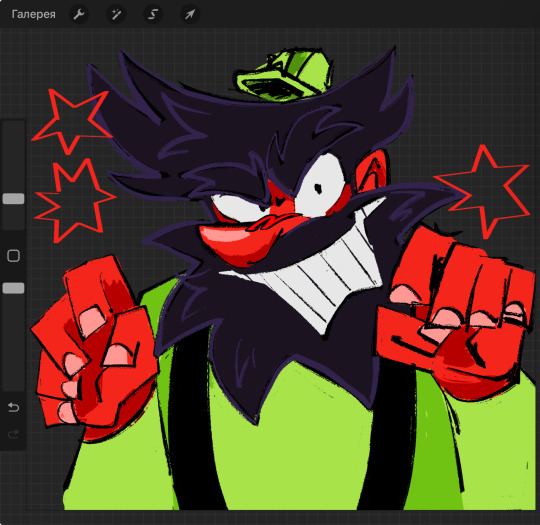Image resolution: width=540 pixels, height=525 pixels.
Task: Redo with the dimmed redo arrow
Action: (13, 434)
